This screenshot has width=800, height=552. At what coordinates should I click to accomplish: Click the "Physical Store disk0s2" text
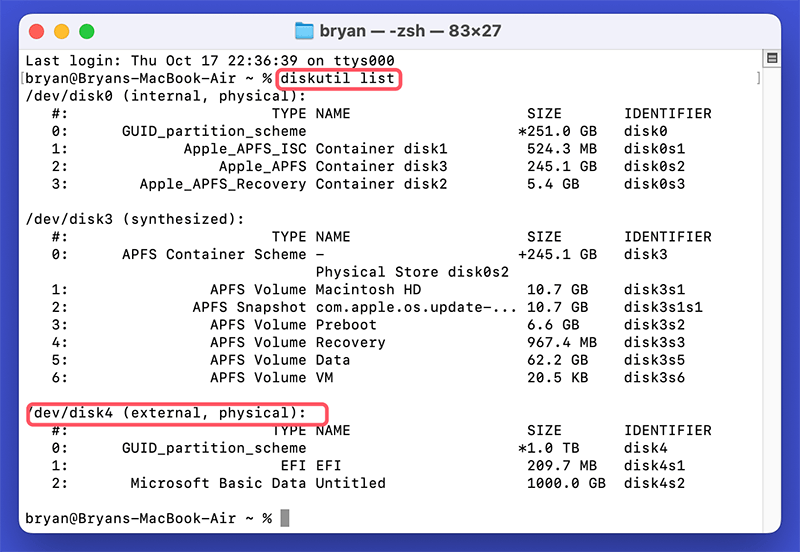pos(412,272)
